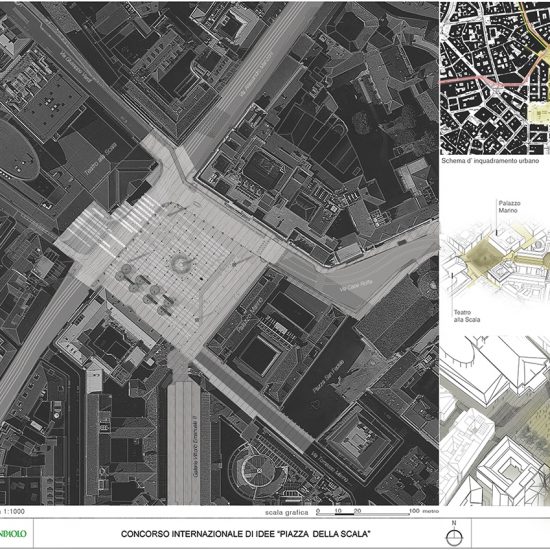550x550 pixels.
Task: Click the circular dome roof near Via Tommaso Marino
Action: 259,470
